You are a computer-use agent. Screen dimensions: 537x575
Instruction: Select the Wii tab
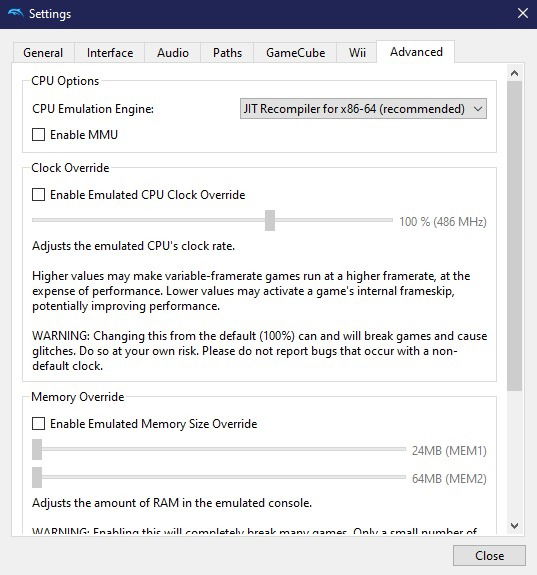click(x=357, y=53)
